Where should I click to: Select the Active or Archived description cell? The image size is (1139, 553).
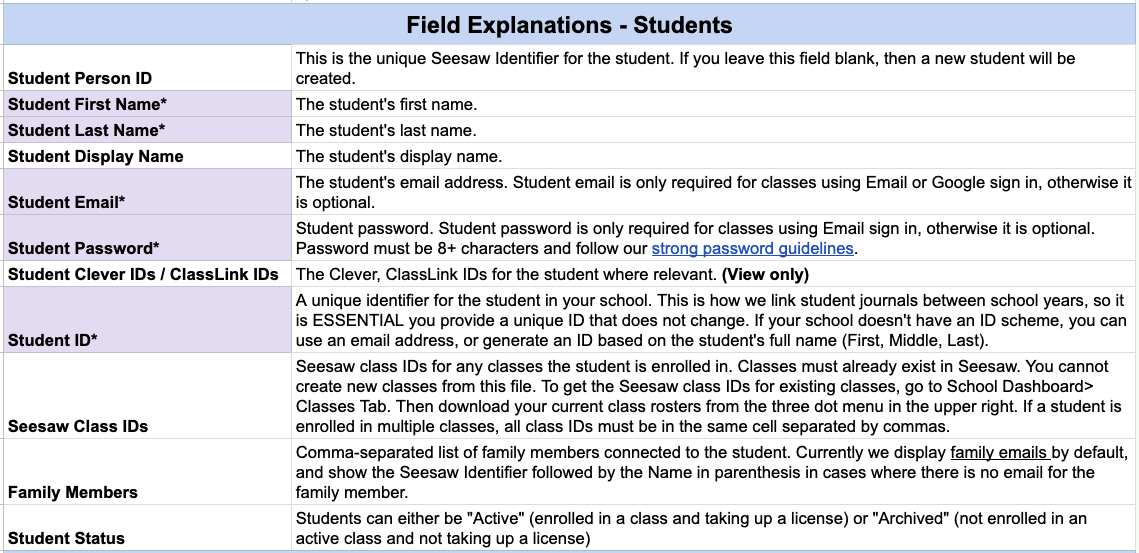[714, 528]
